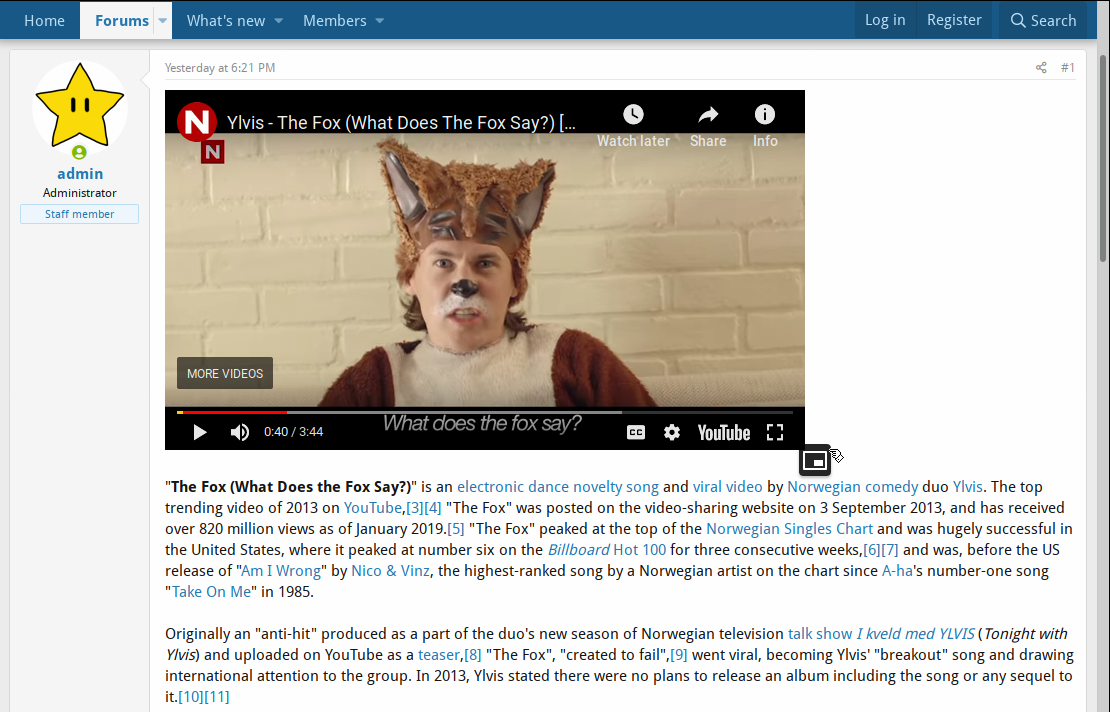Click footnote reference [8]
The width and height of the screenshot is (1110, 712).
472,655
